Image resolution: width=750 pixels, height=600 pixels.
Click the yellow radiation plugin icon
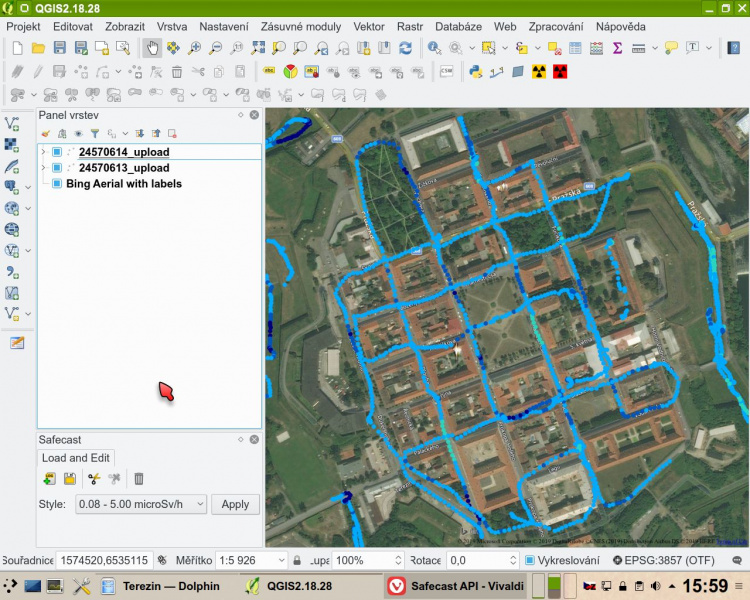tap(539, 72)
